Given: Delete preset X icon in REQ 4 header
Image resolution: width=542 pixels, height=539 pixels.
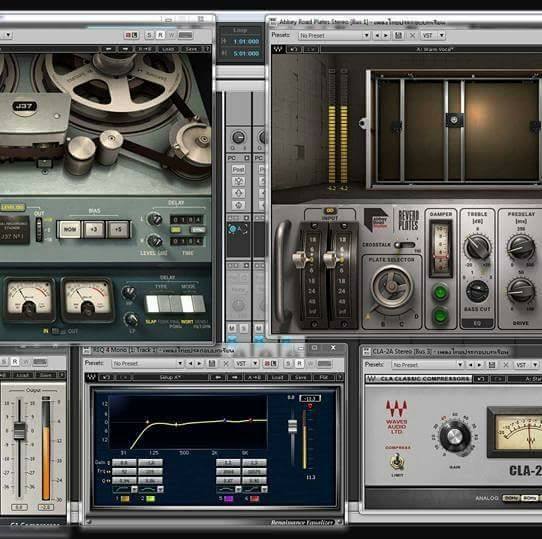Looking at the screenshot, I should click(226, 363).
